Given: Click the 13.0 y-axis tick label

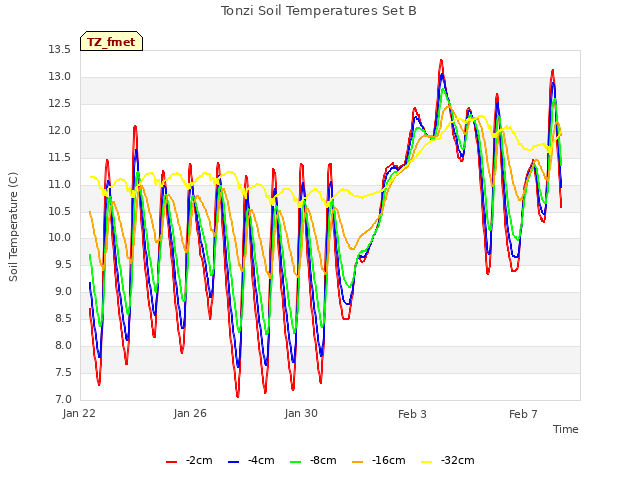Looking at the screenshot, I should click(60, 77).
